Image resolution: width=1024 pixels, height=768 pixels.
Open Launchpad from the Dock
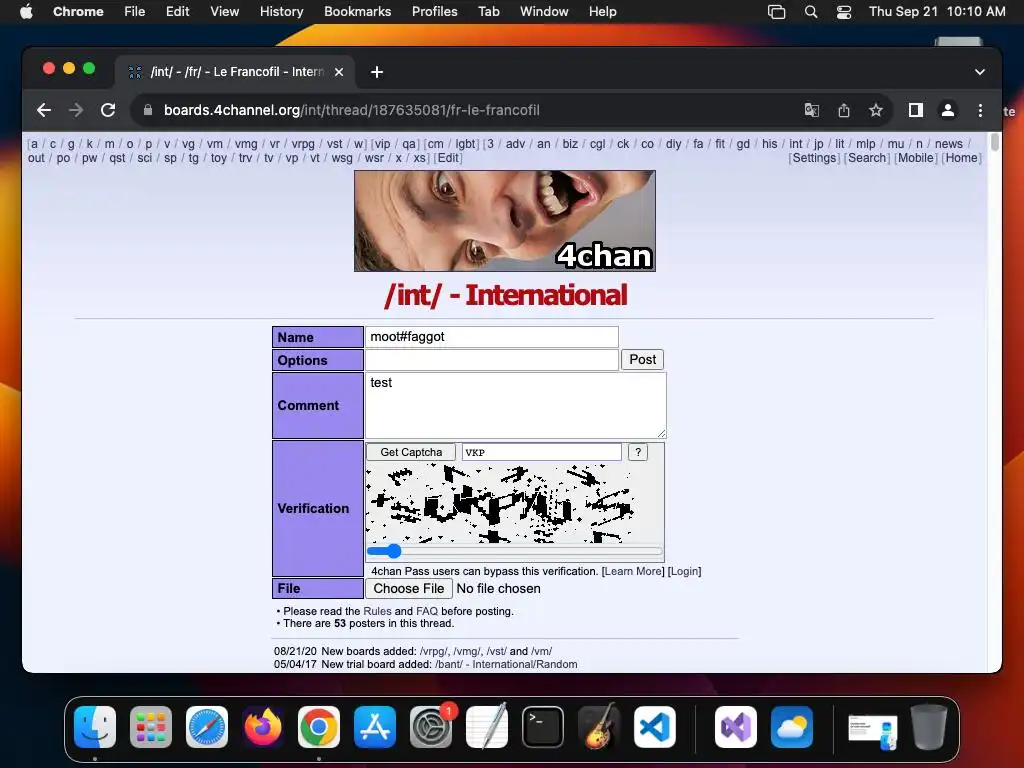[x=151, y=727]
